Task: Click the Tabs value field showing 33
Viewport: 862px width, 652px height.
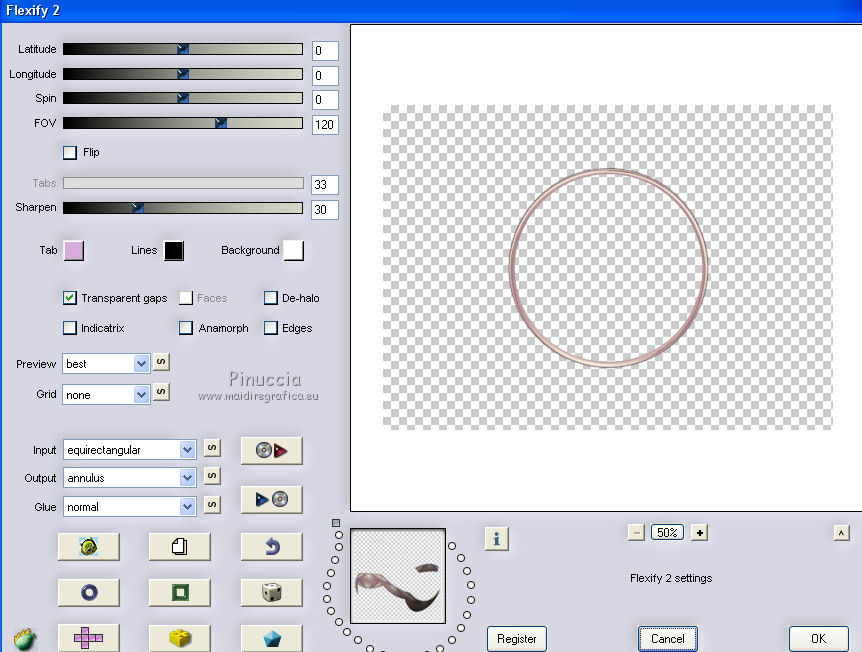Action: [325, 185]
